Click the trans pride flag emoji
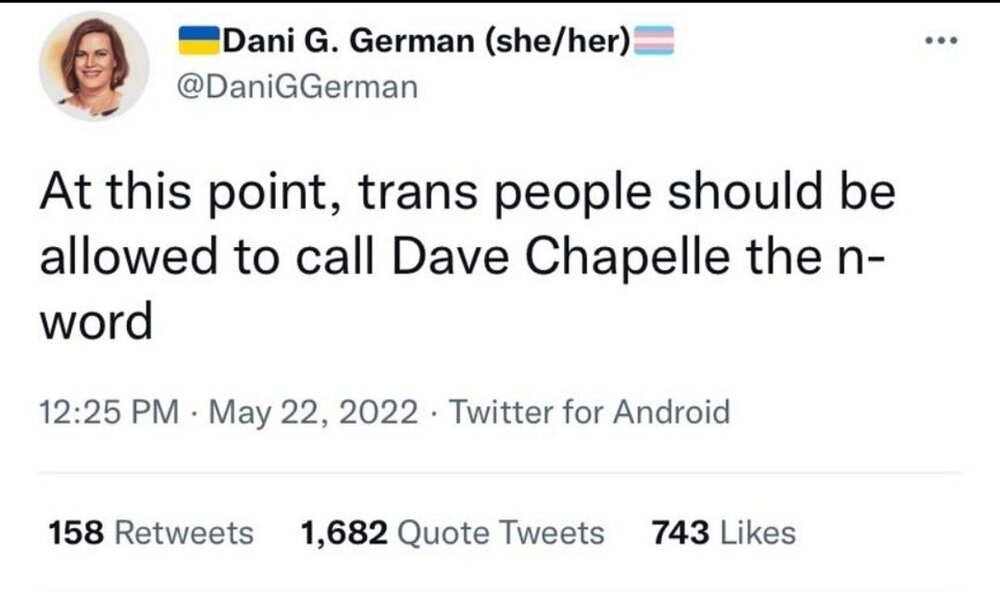This screenshot has width=1000, height=592. tap(656, 42)
